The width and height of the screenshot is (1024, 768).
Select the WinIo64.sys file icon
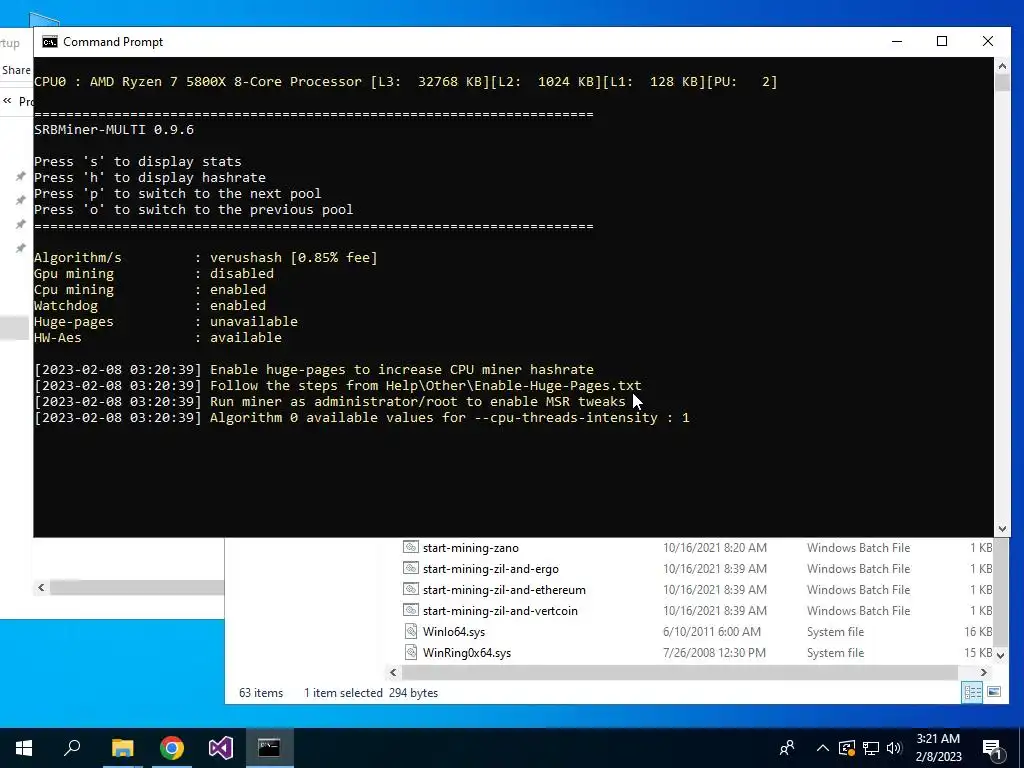[410, 631]
